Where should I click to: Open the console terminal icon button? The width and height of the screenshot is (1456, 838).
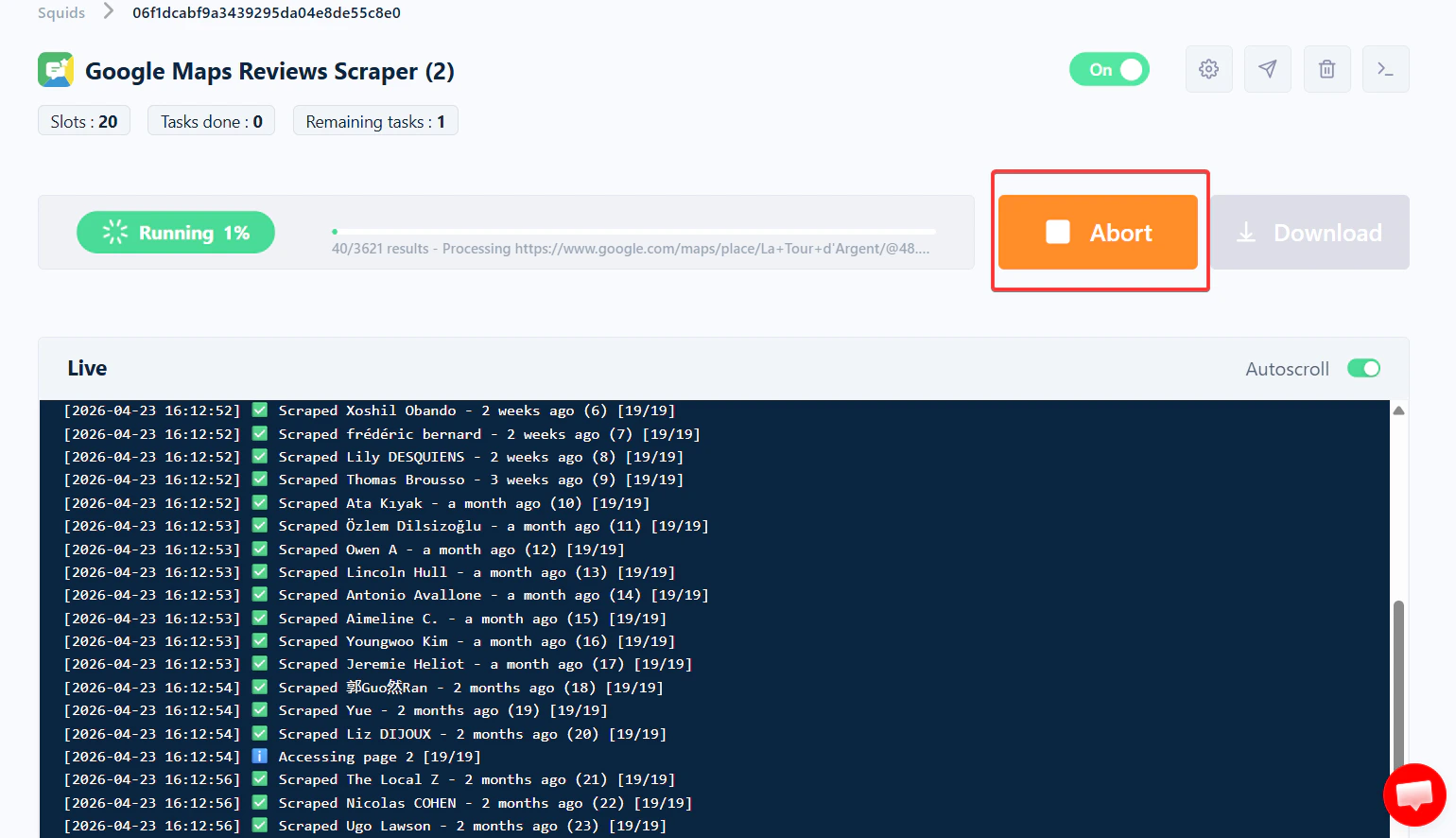(x=1386, y=69)
